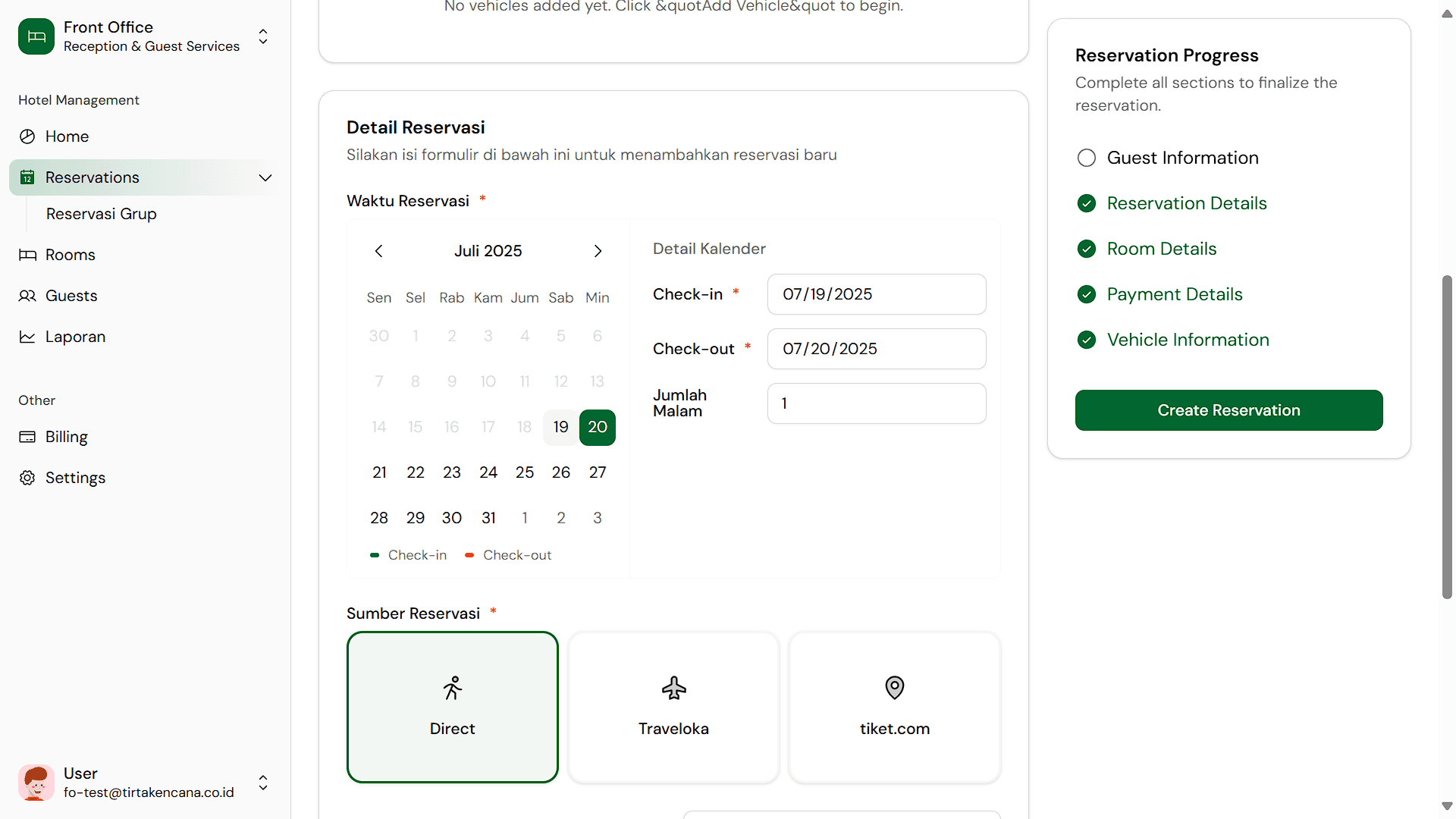
Task: Open Settings with the gear icon
Action: (x=27, y=478)
